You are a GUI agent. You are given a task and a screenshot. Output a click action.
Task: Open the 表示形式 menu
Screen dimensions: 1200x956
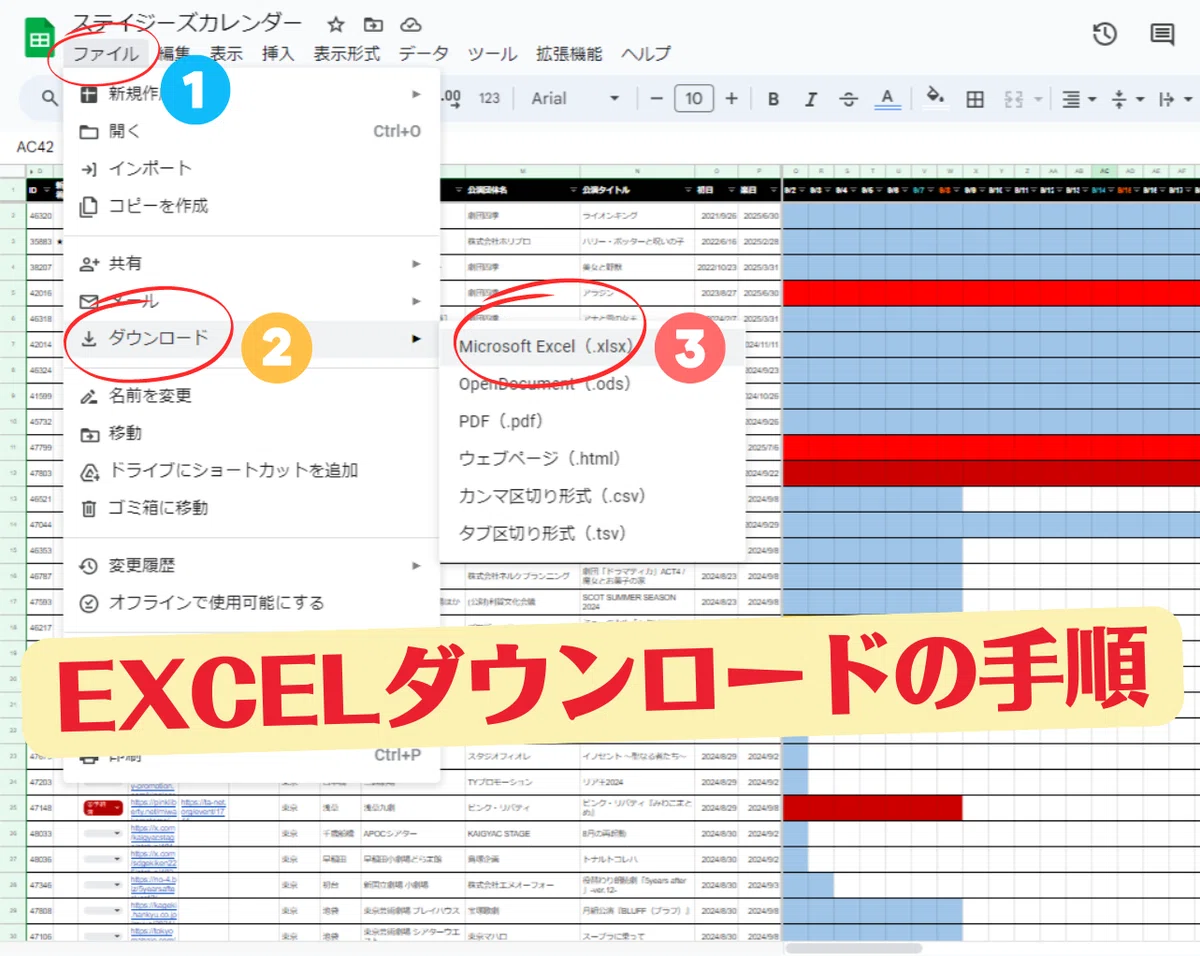click(347, 54)
